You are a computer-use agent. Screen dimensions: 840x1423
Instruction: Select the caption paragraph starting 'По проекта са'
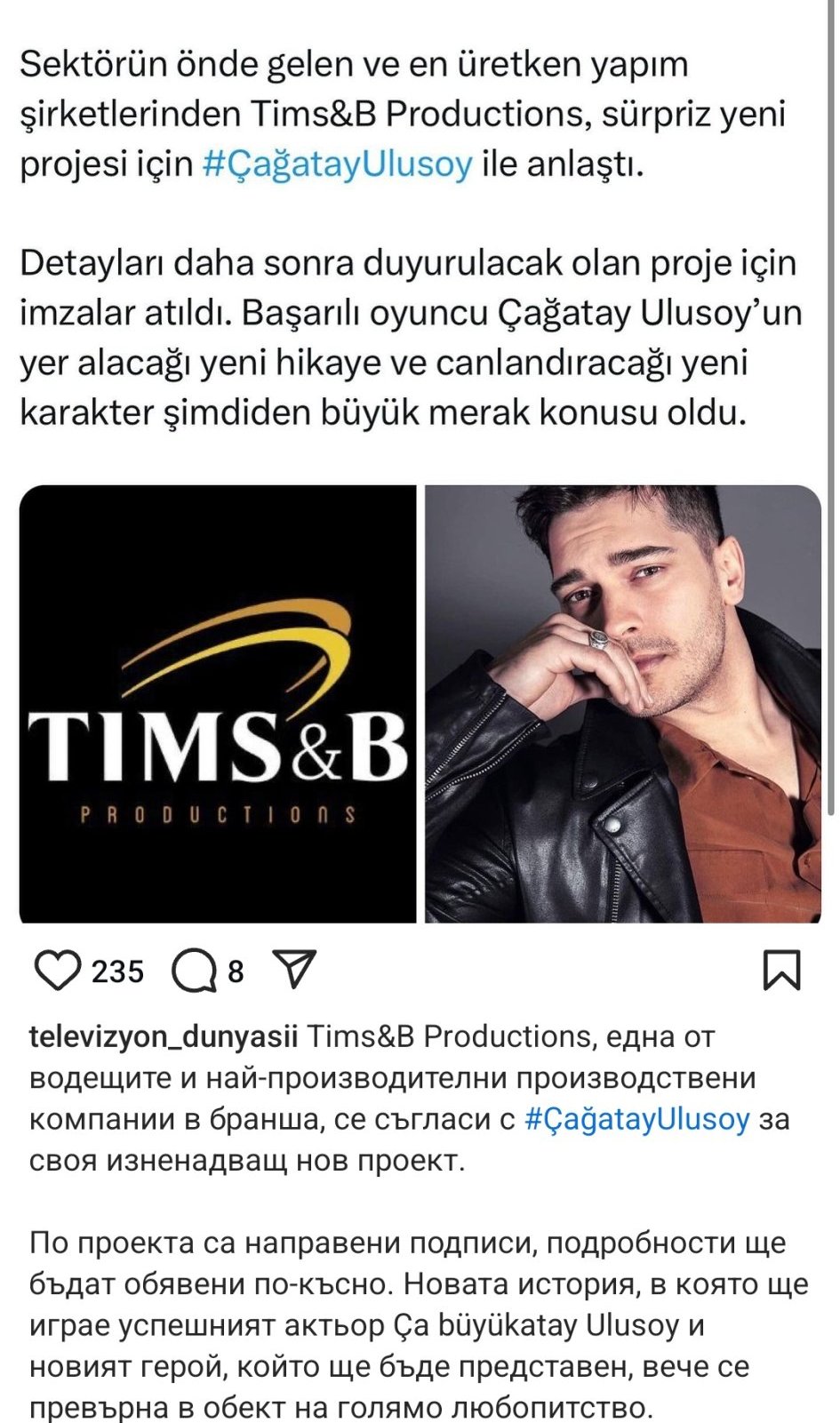(419, 1324)
